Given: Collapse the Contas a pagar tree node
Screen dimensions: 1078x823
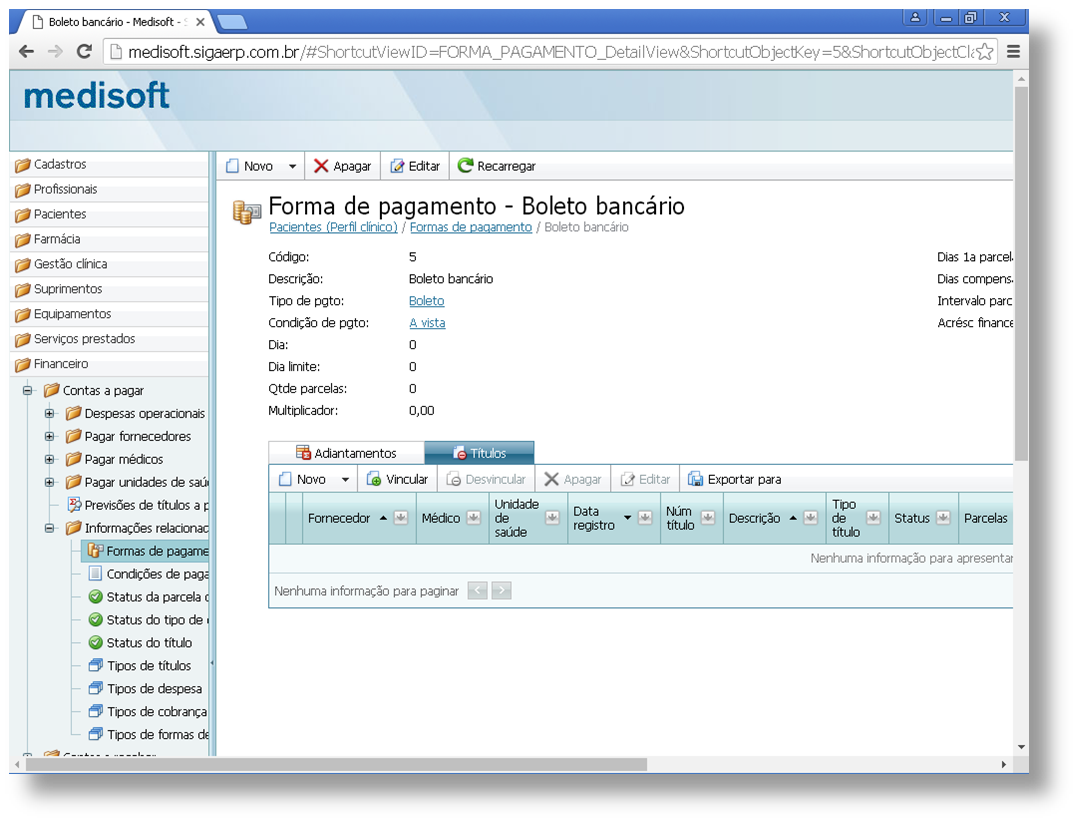Looking at the screenshot, I should tap(28, 390).
